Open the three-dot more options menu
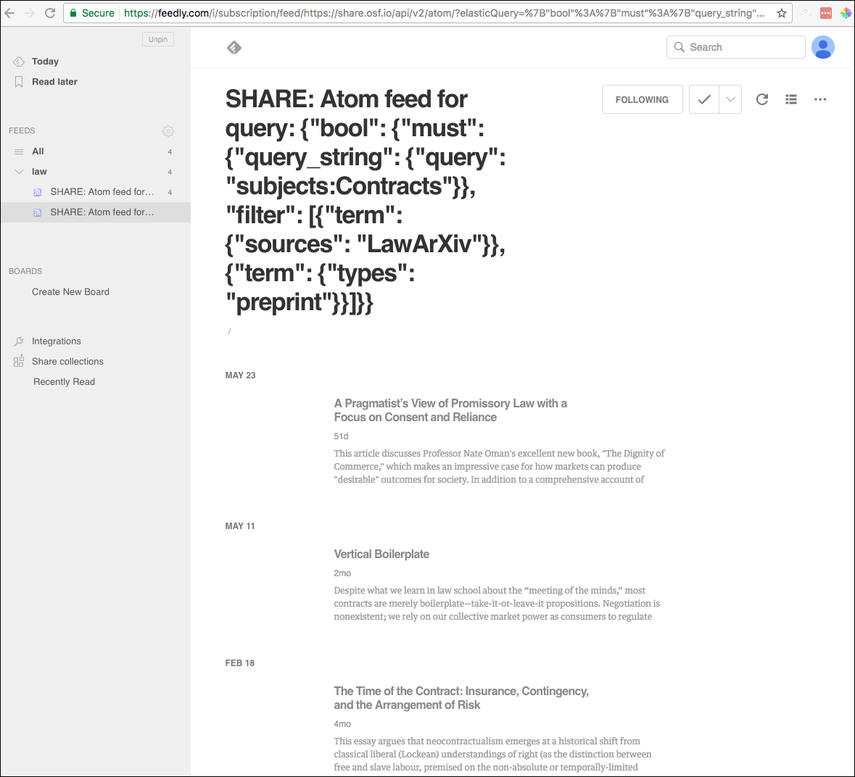 (x=820, y=99)
